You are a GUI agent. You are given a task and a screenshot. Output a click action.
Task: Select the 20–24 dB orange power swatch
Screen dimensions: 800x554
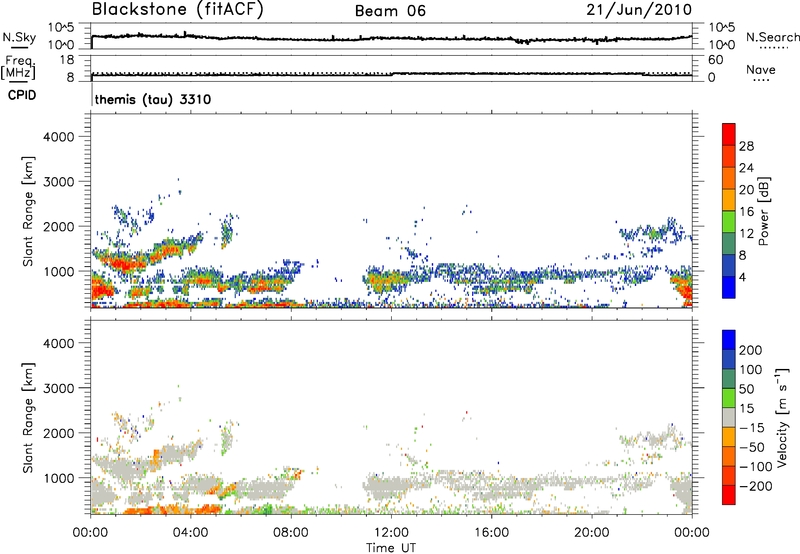729,178
